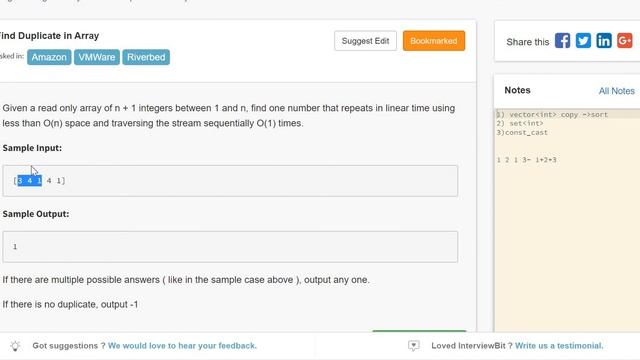Viewport: 640px width, 360px height.
Task: Share this problem on Twitter
Action: tap(583, 41)
